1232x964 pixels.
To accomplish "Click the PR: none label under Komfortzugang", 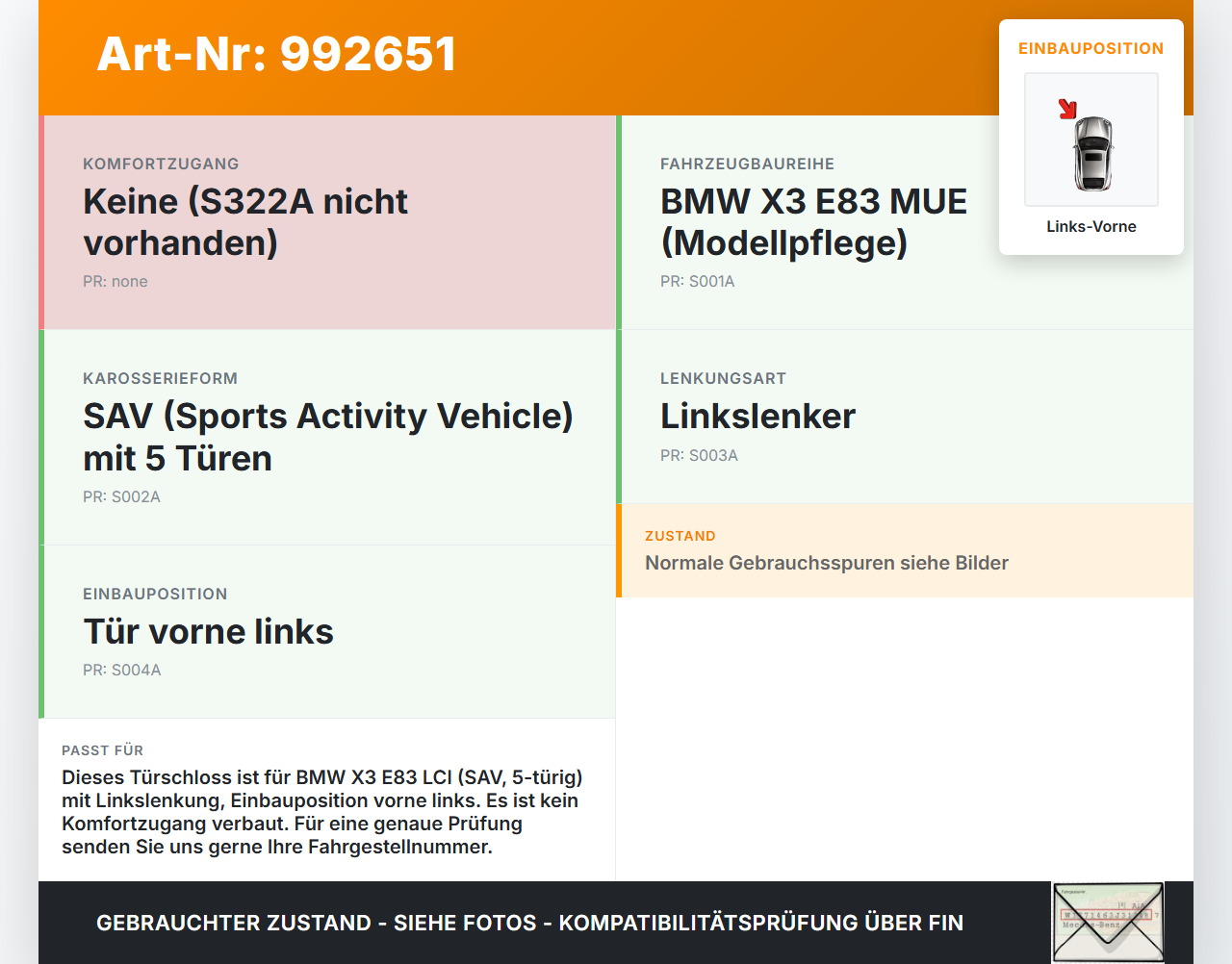I will (115, 281).
